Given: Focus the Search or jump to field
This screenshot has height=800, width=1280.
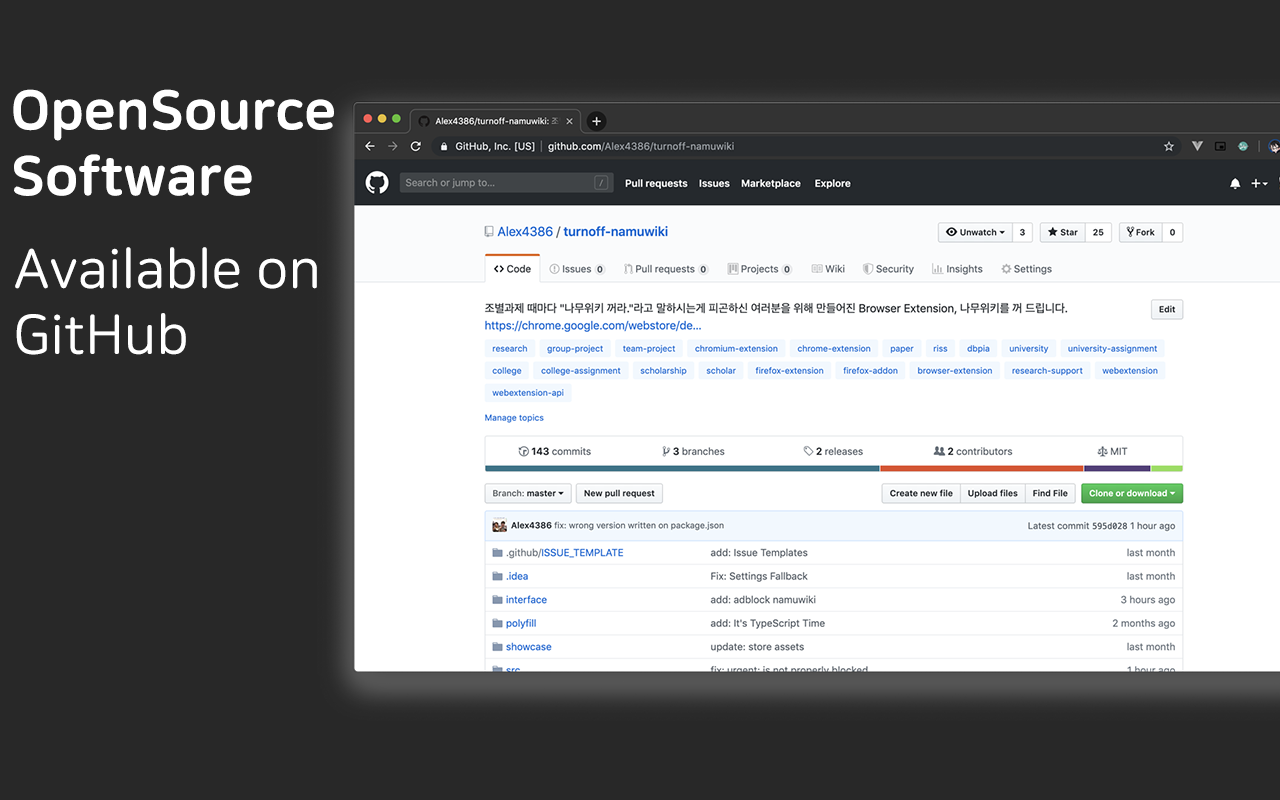Looking at the screenshot, I should (506, 183).
